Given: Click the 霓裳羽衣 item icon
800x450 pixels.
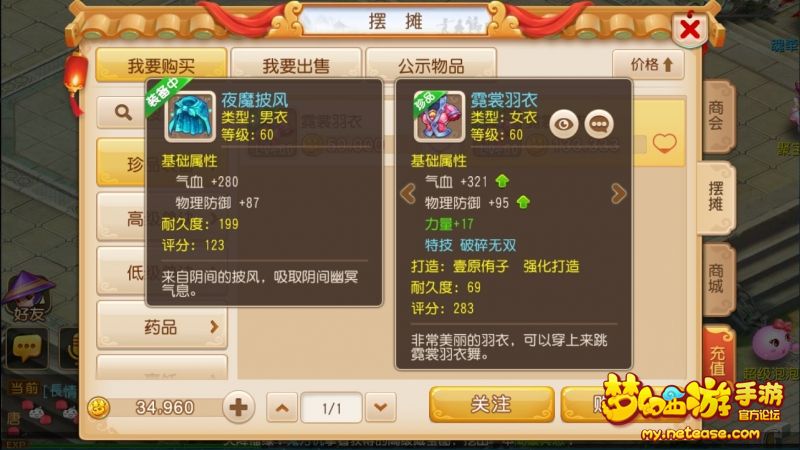Looking at the screenshot, I should 439,117.
